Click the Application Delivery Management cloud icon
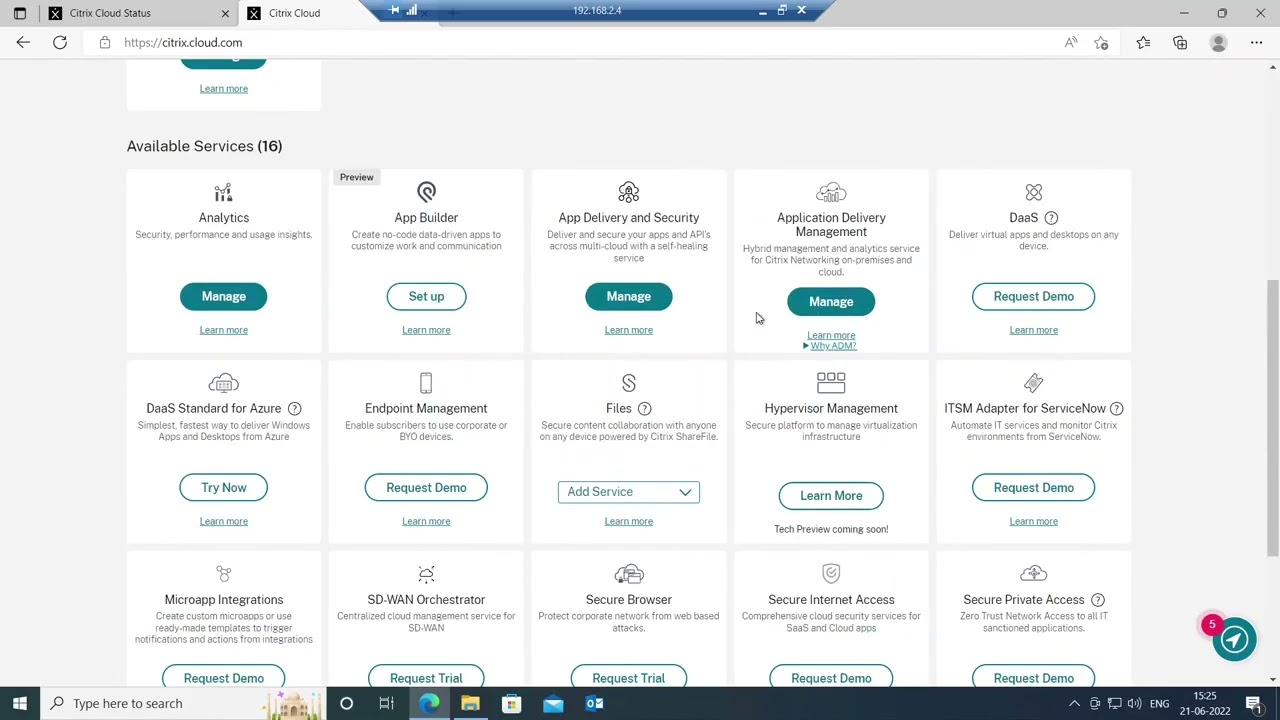Screen dimensions: 1280x720 pyautogui.click(x=831, y=192)
